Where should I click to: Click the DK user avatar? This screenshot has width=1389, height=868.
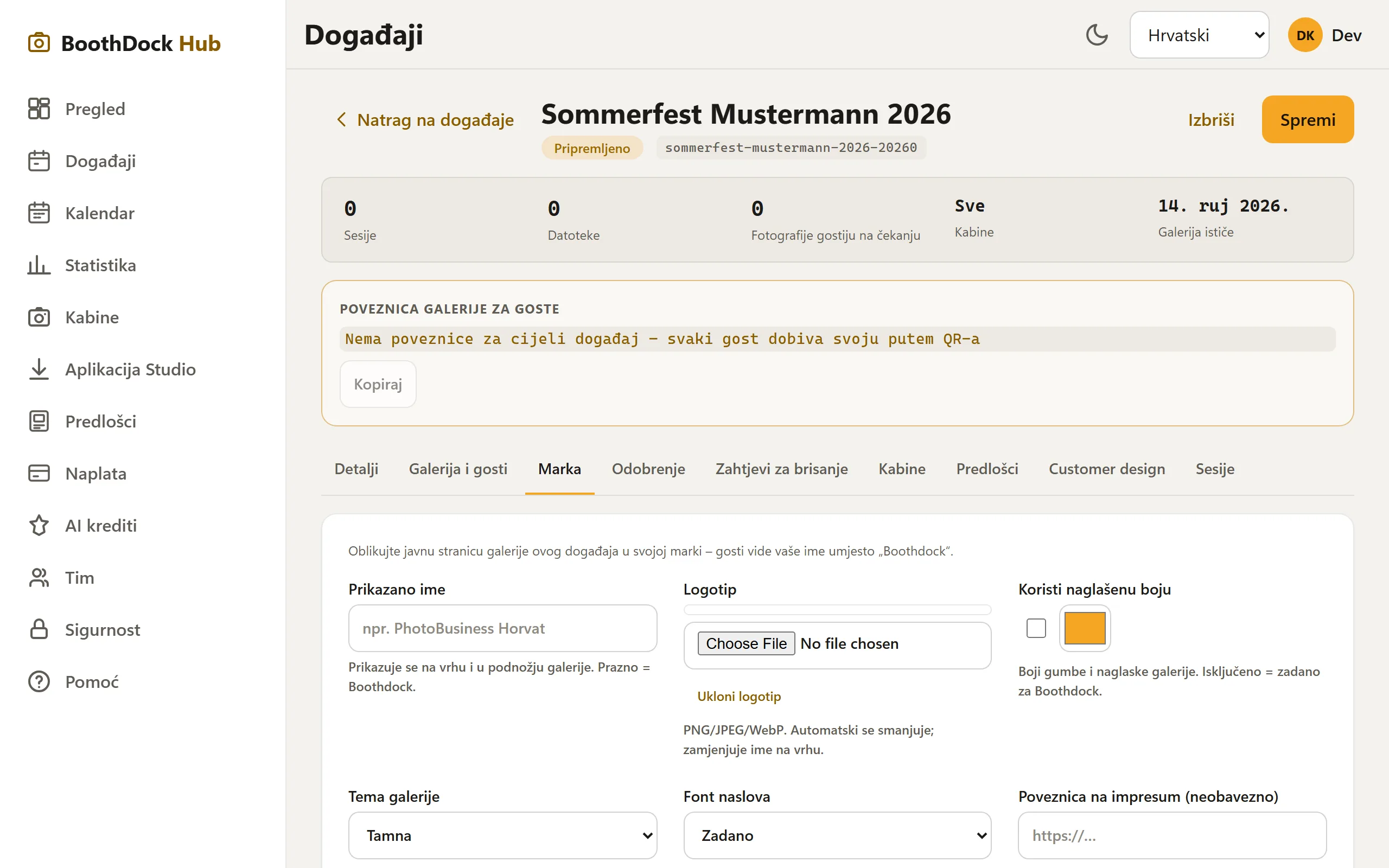(1304, 35)
